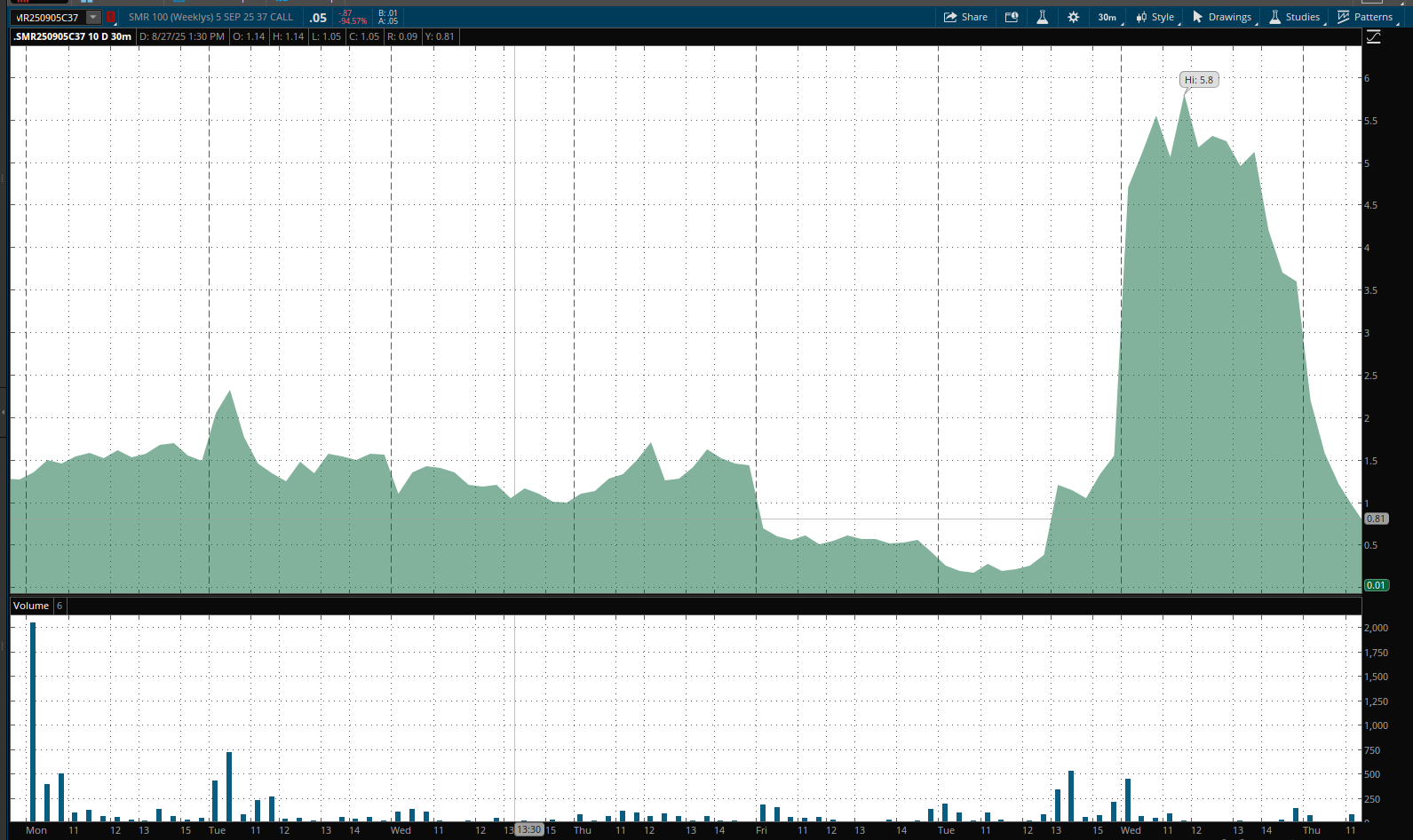The width and height of the screenshot is (1413, 840).
Task: Click the candlestick icon next to Style
Action: [1141, 17]
